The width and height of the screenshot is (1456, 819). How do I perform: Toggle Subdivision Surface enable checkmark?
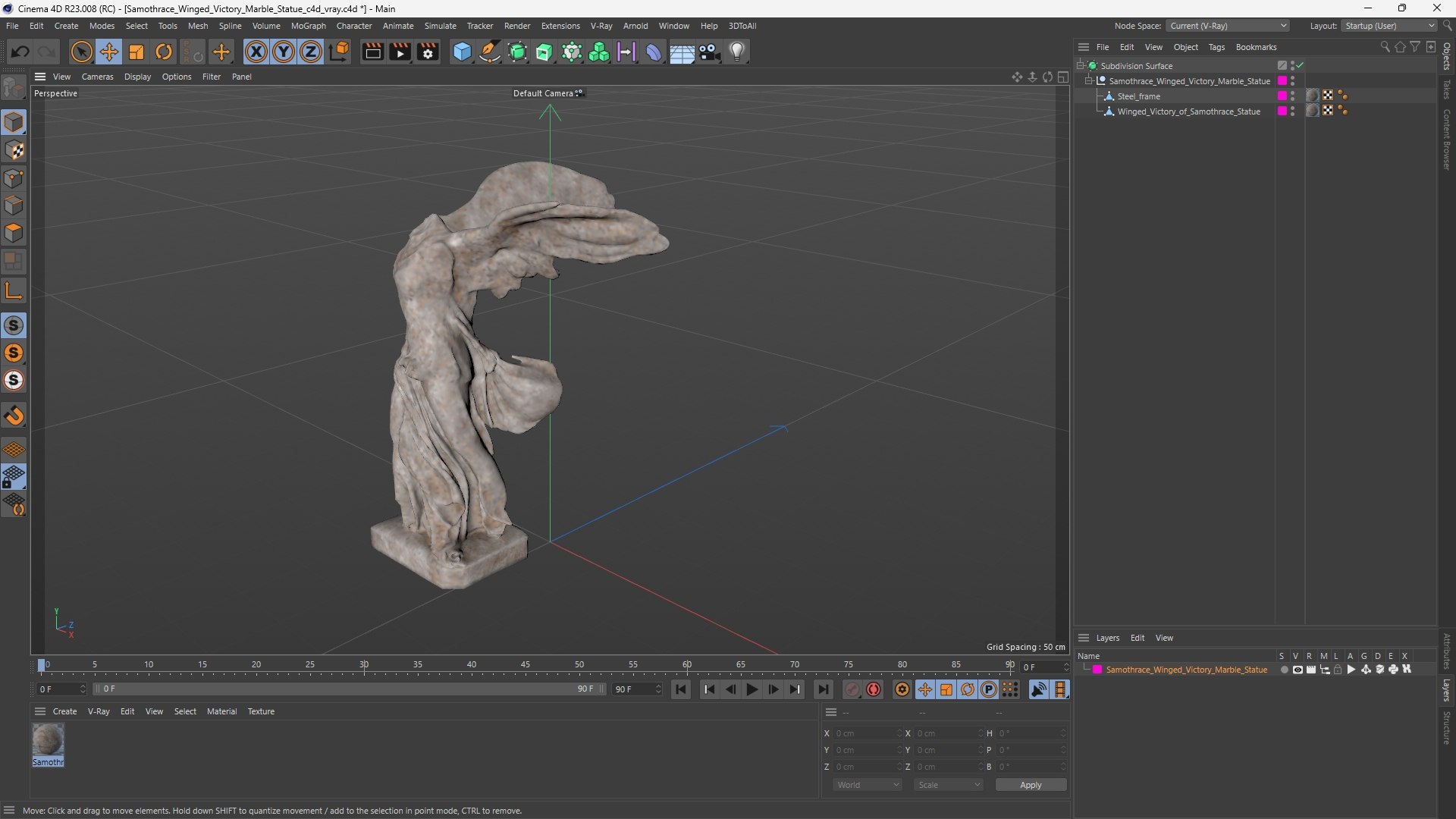click(1300, 66)
